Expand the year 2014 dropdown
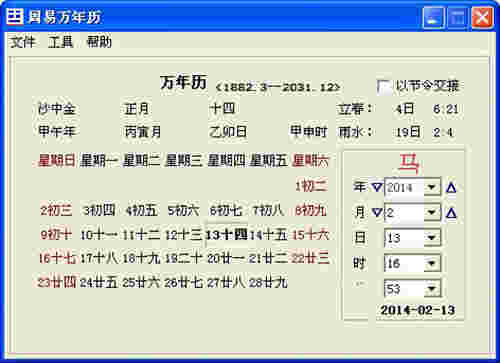The image size is (500, 363). (x=432, y=187)
